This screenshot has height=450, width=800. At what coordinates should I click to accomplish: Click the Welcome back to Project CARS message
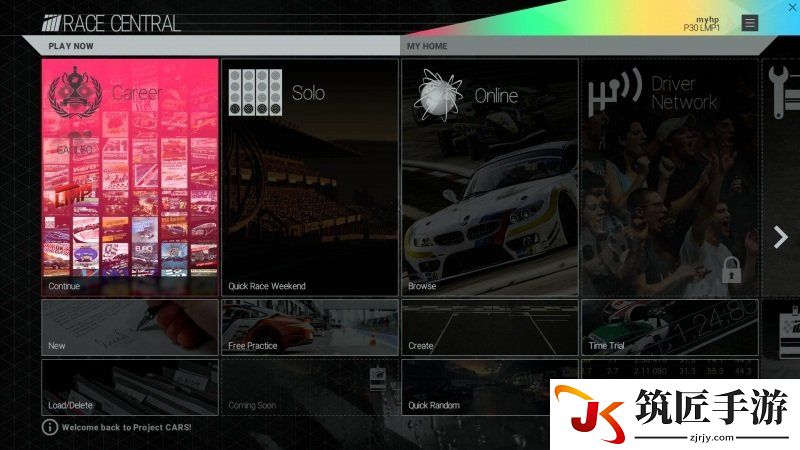coord(127,427)
